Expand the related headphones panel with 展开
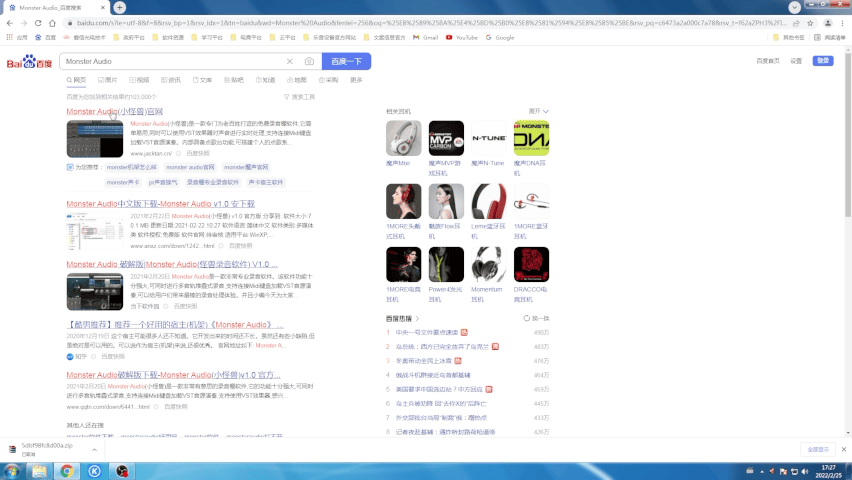Screen dimensions: 852x480 click(x=538, y=111)
